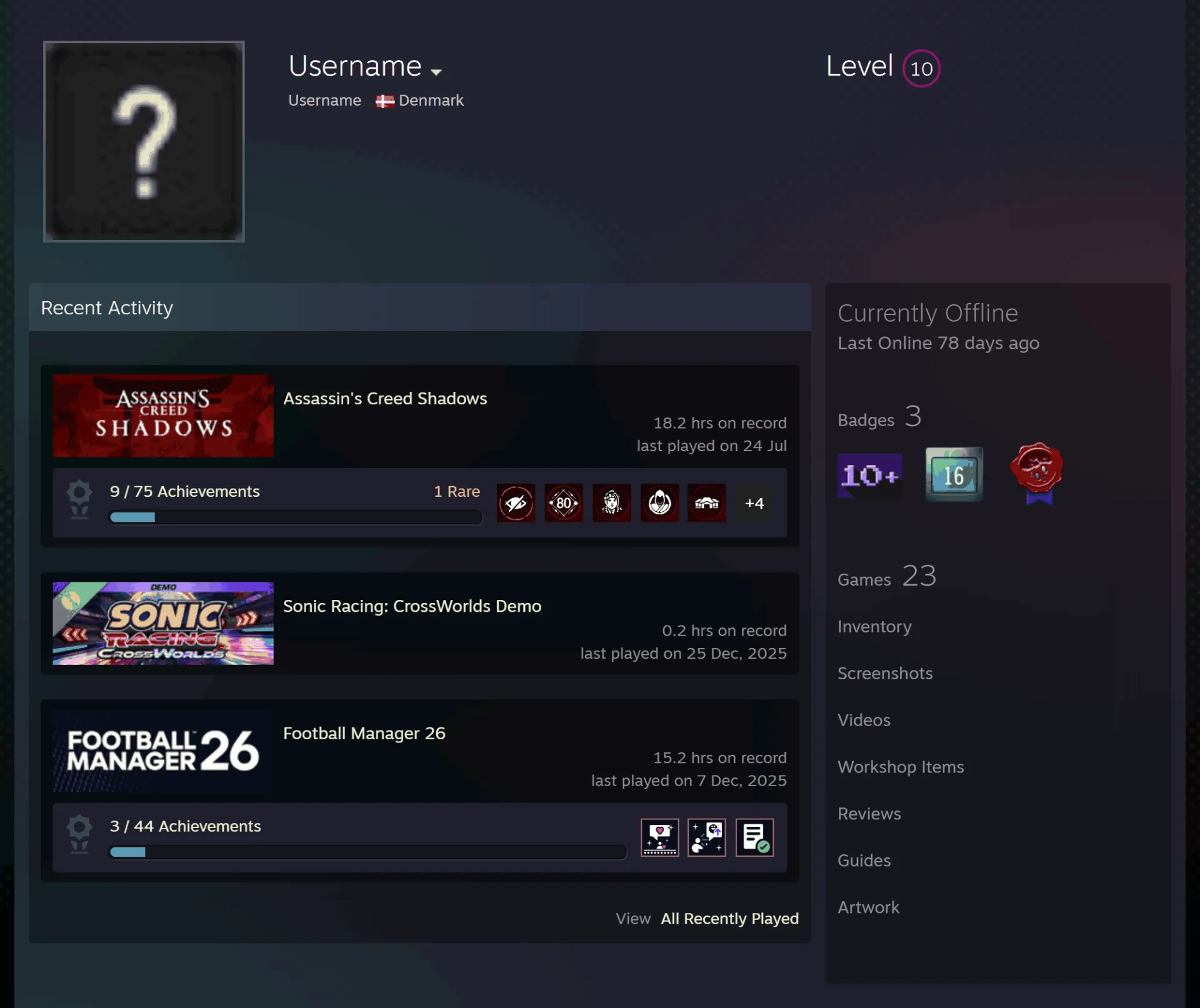Show the +4 additional achievements
Viewport: 1200px width, 1008px height.
coord(754,502)
